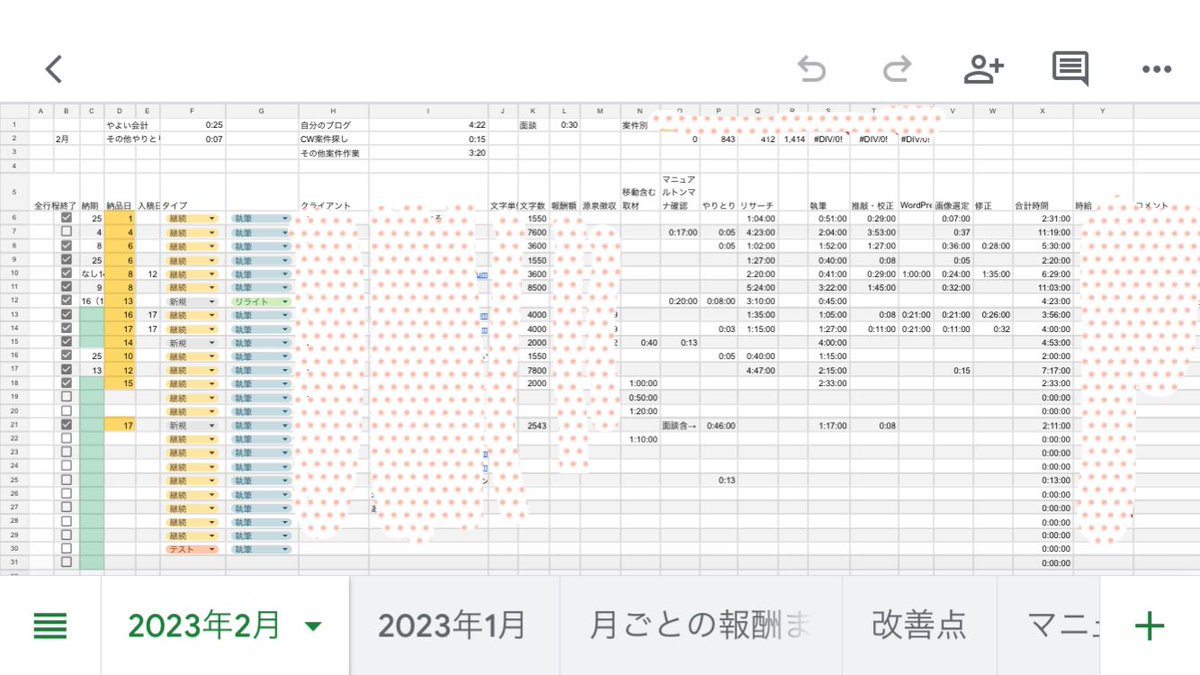Tap the Undo icon in the toolbar
The width and height of the screenshot is (1200, 675).
[x=812, y=68]
